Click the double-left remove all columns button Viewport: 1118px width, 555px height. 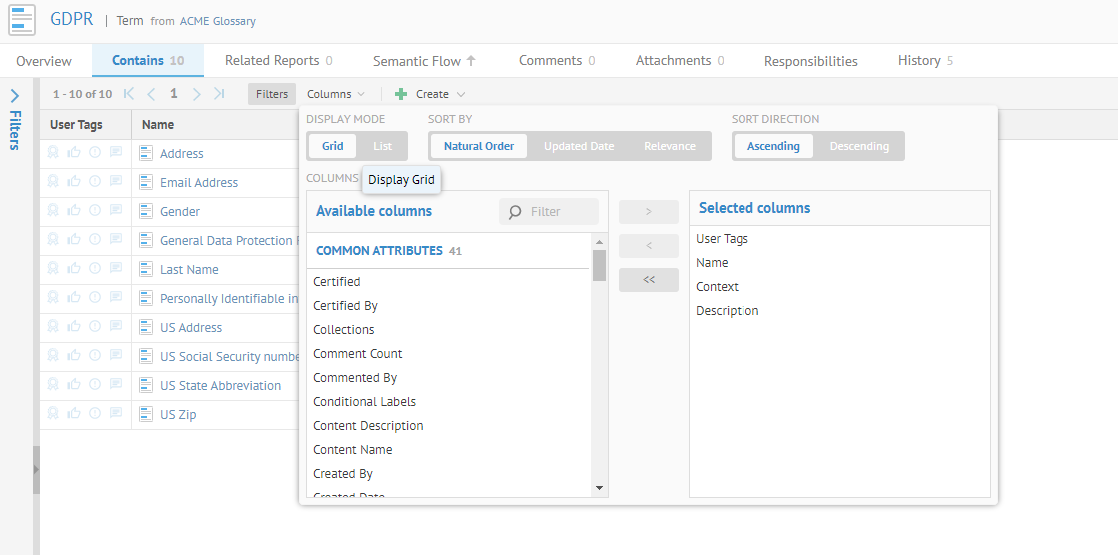[x=648, y=280]
